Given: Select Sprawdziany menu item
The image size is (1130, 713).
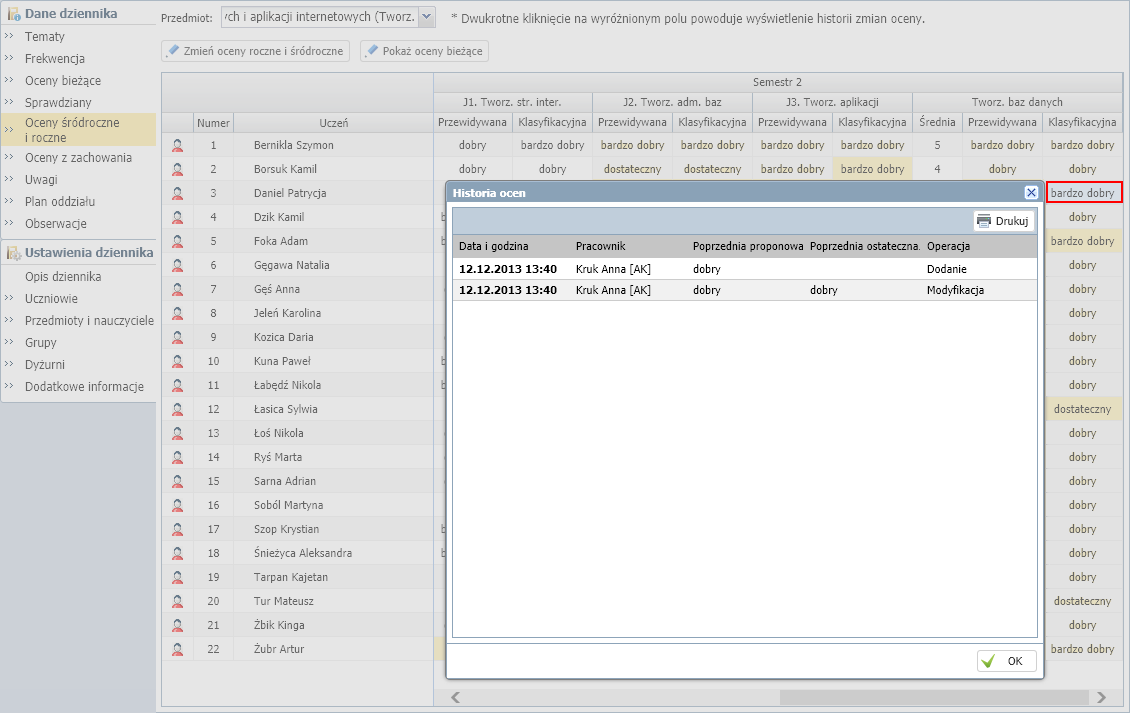Looking at the screenshot, I should pos(58,102).
